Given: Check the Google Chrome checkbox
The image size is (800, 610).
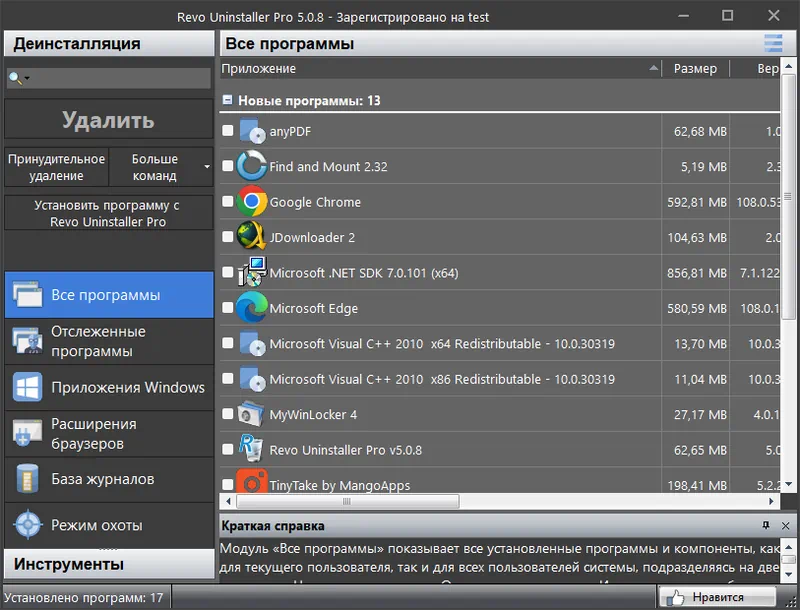Looking at the screenshot, I should point(228,201).
